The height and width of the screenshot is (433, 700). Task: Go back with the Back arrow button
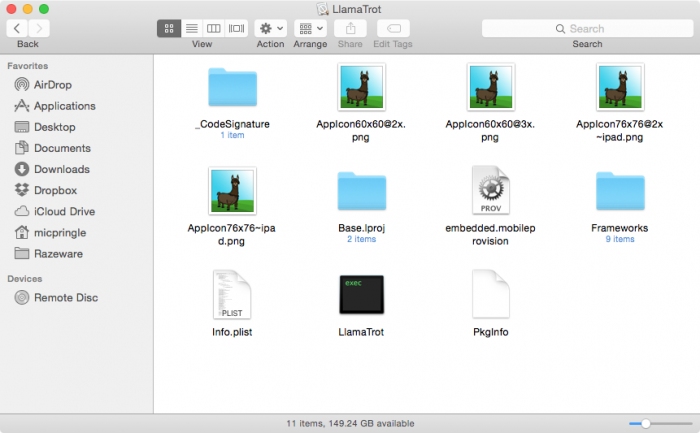[x=17, y=29]
